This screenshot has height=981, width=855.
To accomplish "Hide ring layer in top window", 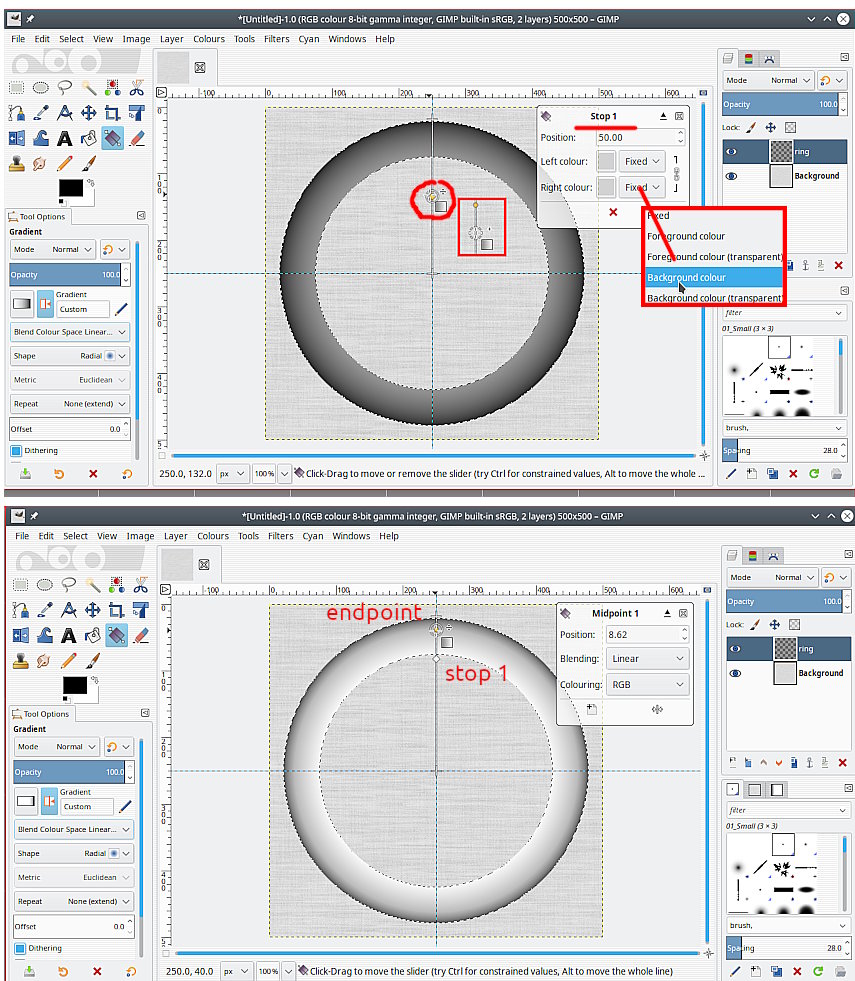I will pos(731,151).
